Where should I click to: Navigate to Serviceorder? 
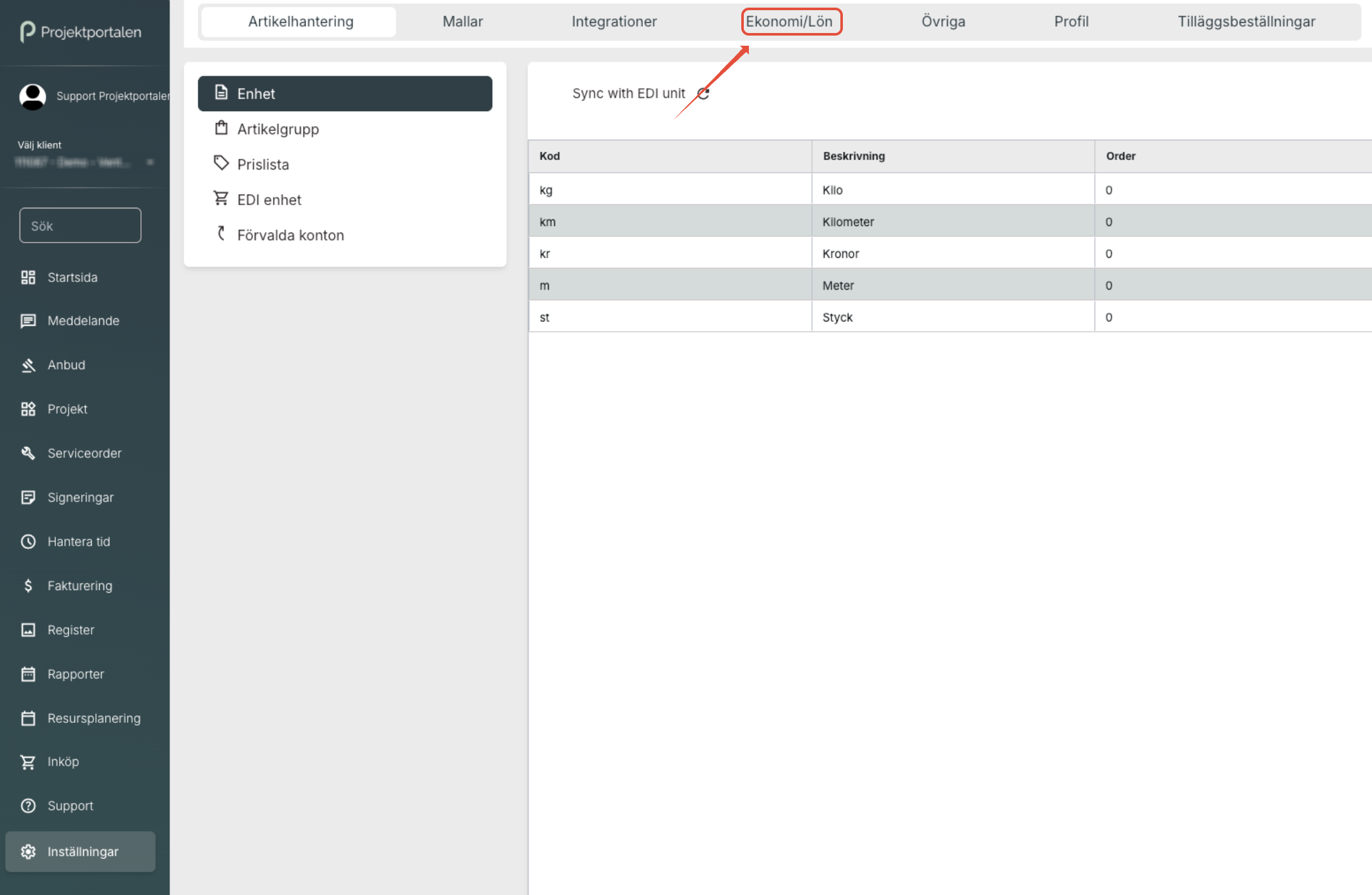84,454
